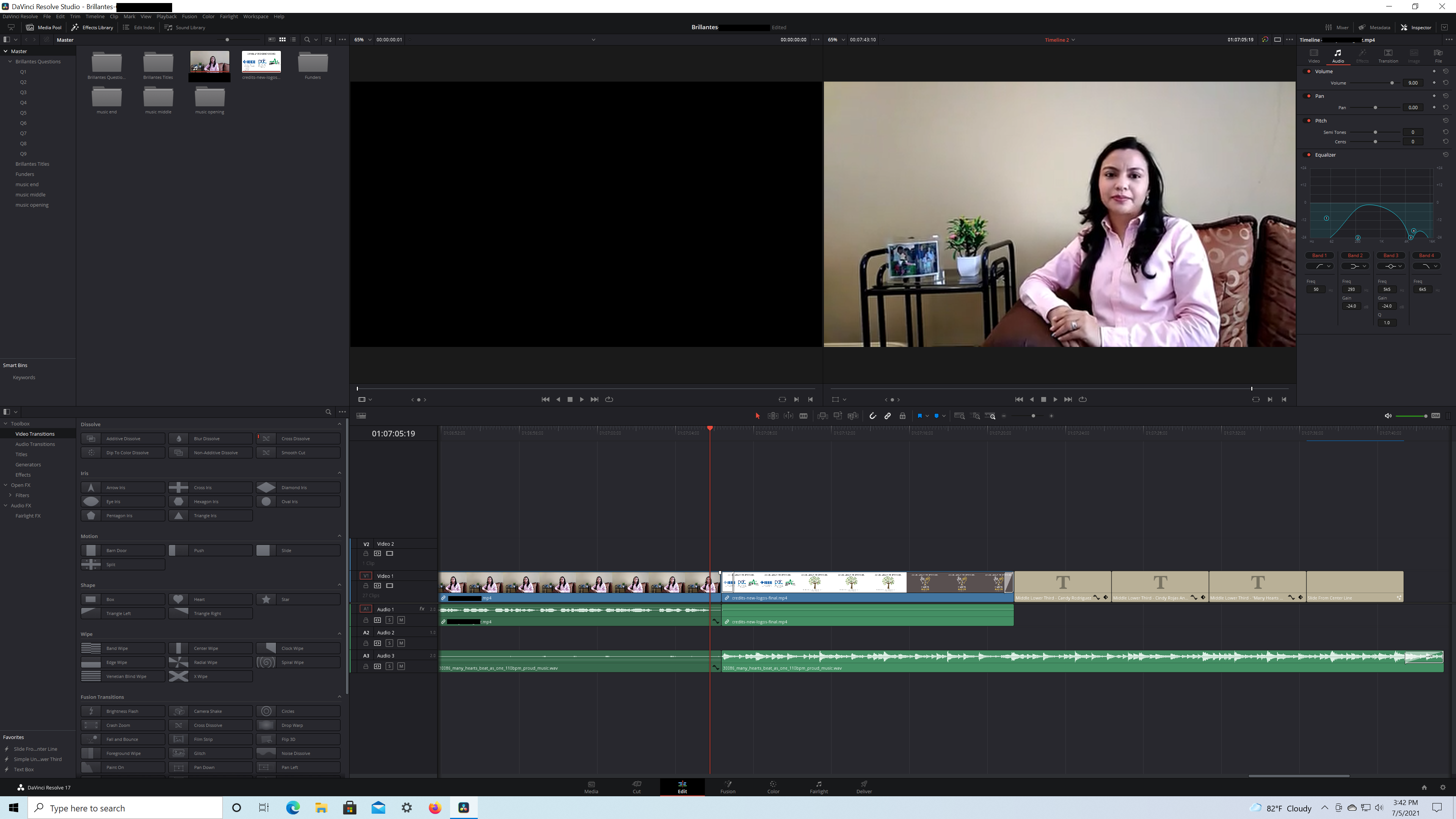Screen dimensions: 1456x819
Task: Select credits-new-logos thumbnail in media pool
Action: click(261, 62)
